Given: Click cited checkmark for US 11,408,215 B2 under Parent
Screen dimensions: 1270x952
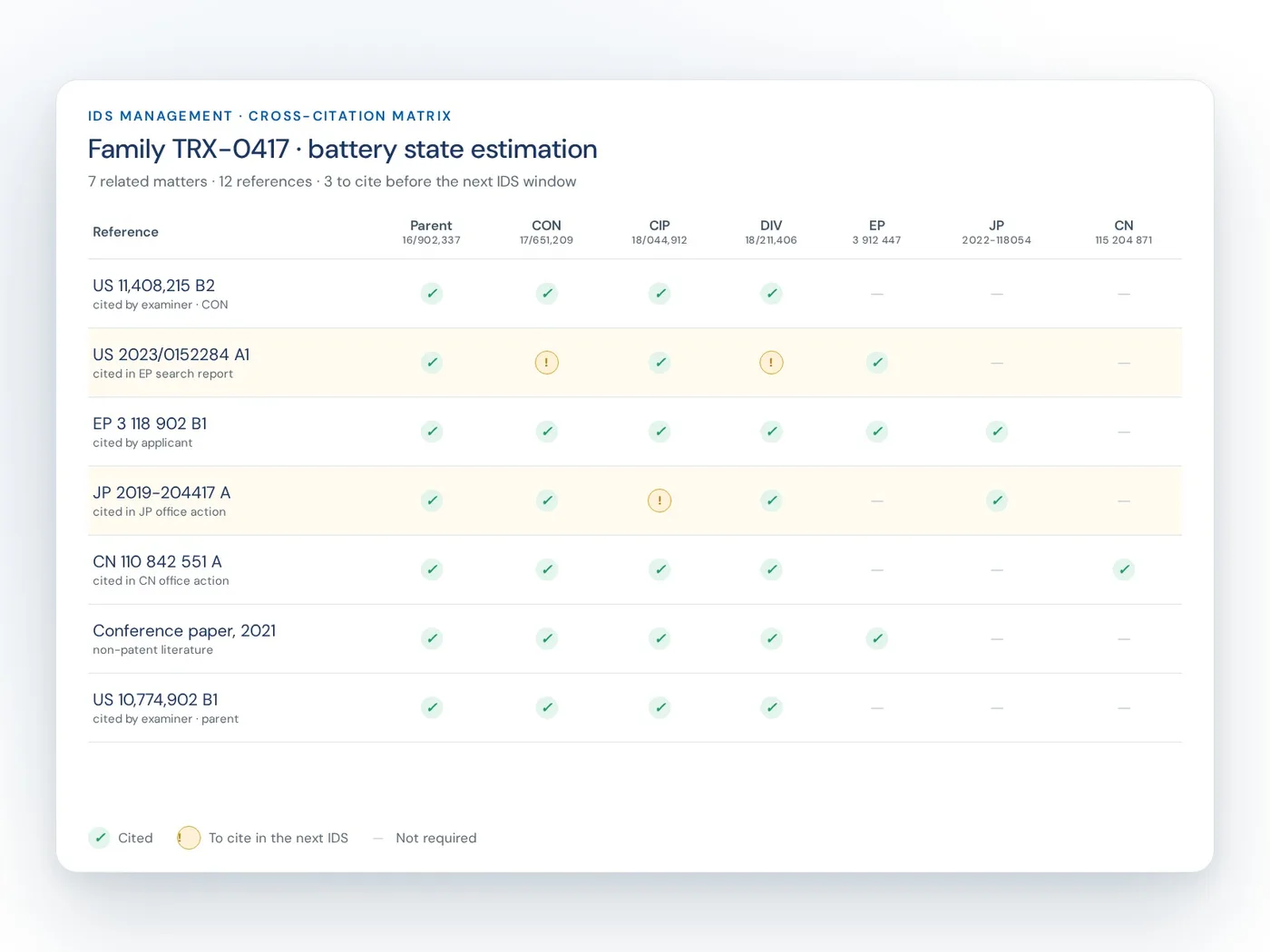Looking at the screenshot, I should coord(432,294).
